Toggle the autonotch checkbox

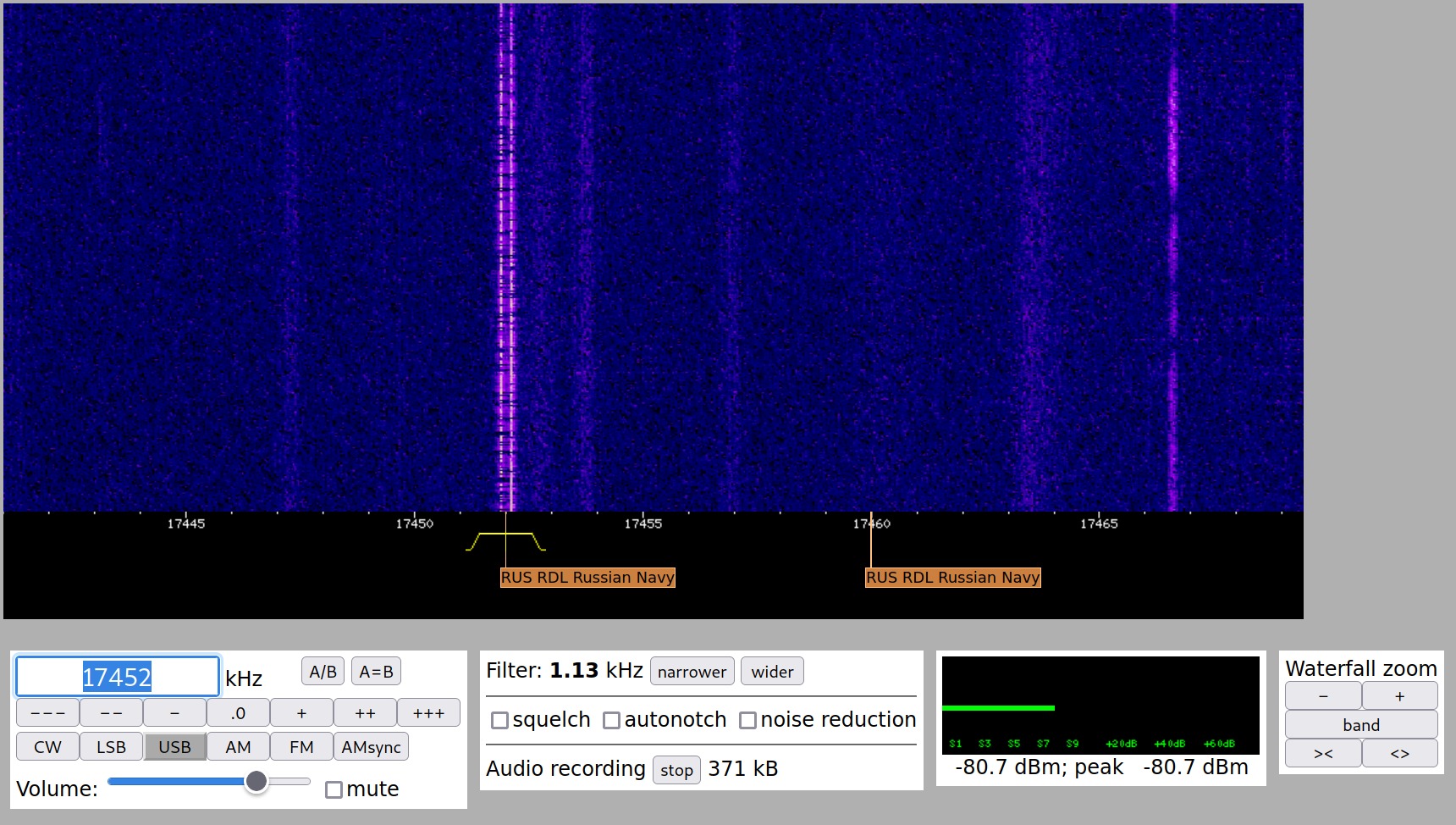click(612, 720)
